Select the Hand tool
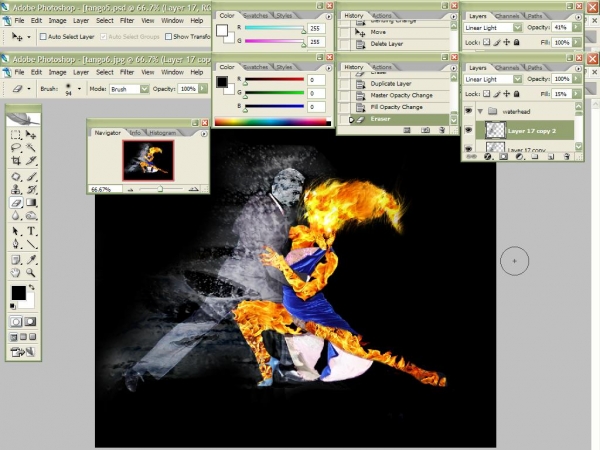Screen dimensions: 600x450 coord(16,272)
